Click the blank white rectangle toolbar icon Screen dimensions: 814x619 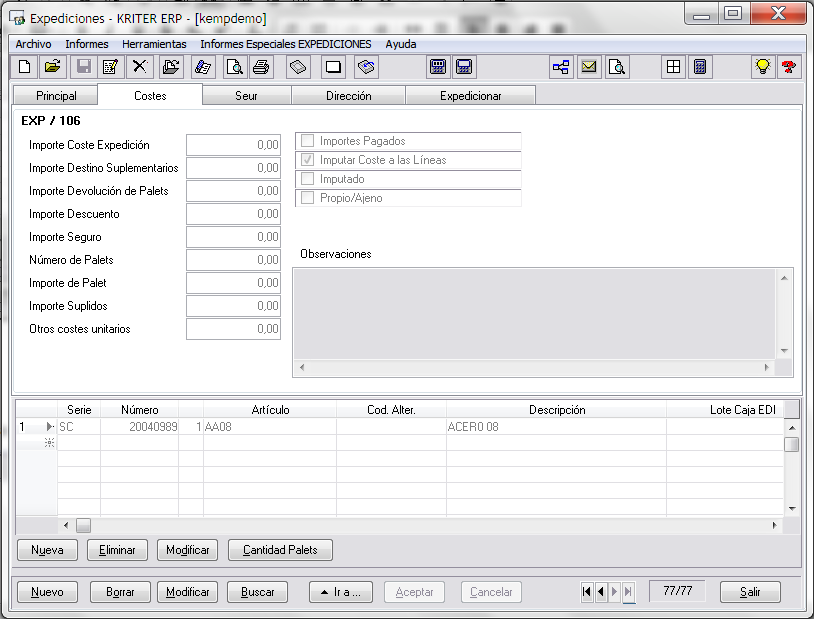click(x=333, y=67)
